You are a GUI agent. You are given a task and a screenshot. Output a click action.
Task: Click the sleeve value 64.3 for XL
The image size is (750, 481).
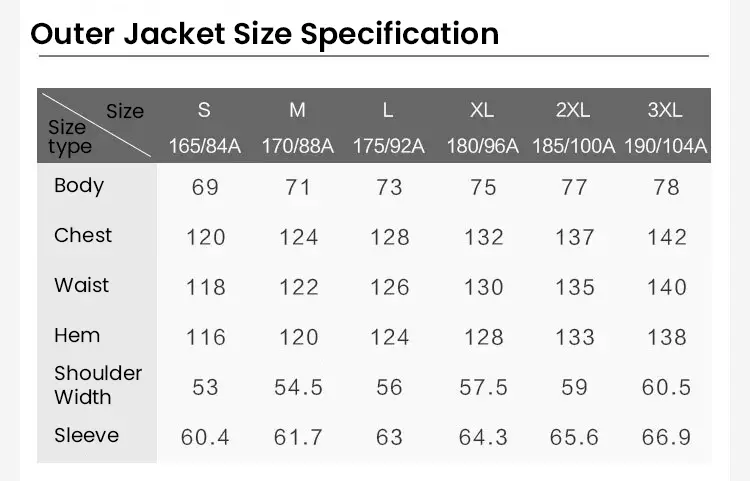[x=483, y=437]
